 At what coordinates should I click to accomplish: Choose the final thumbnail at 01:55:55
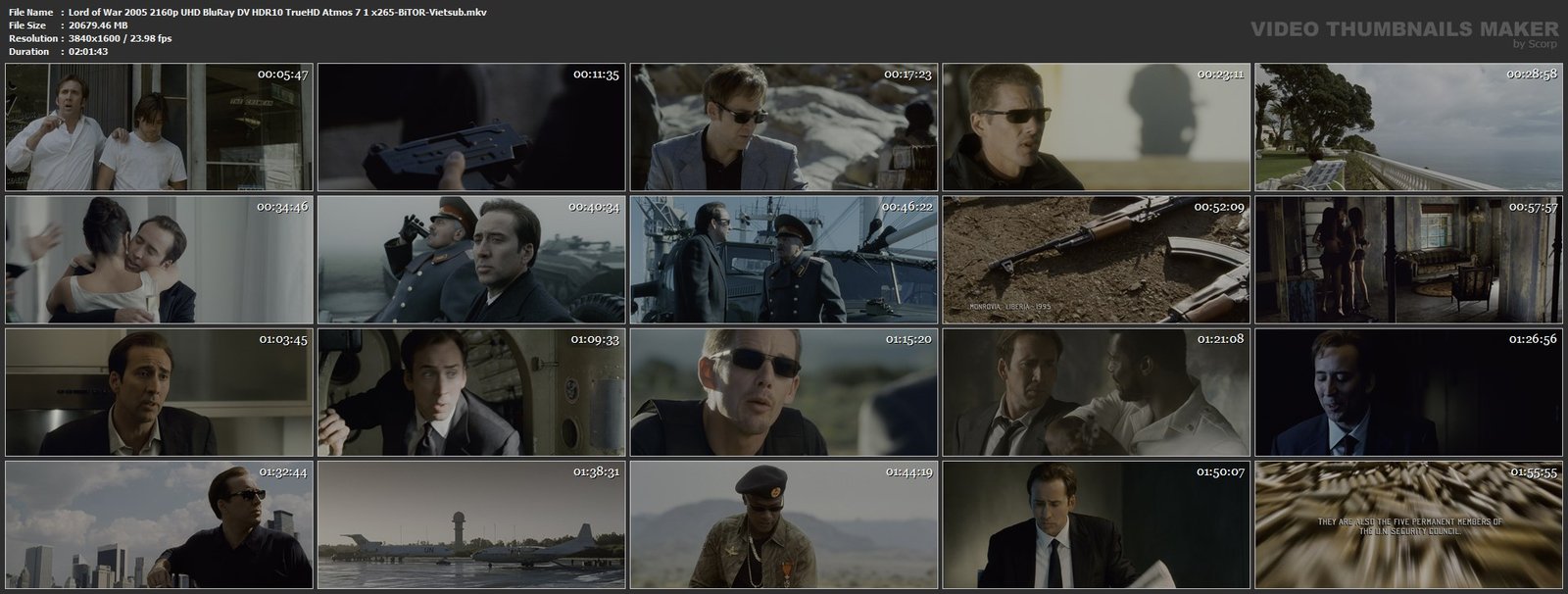(x=1409, y=524)
